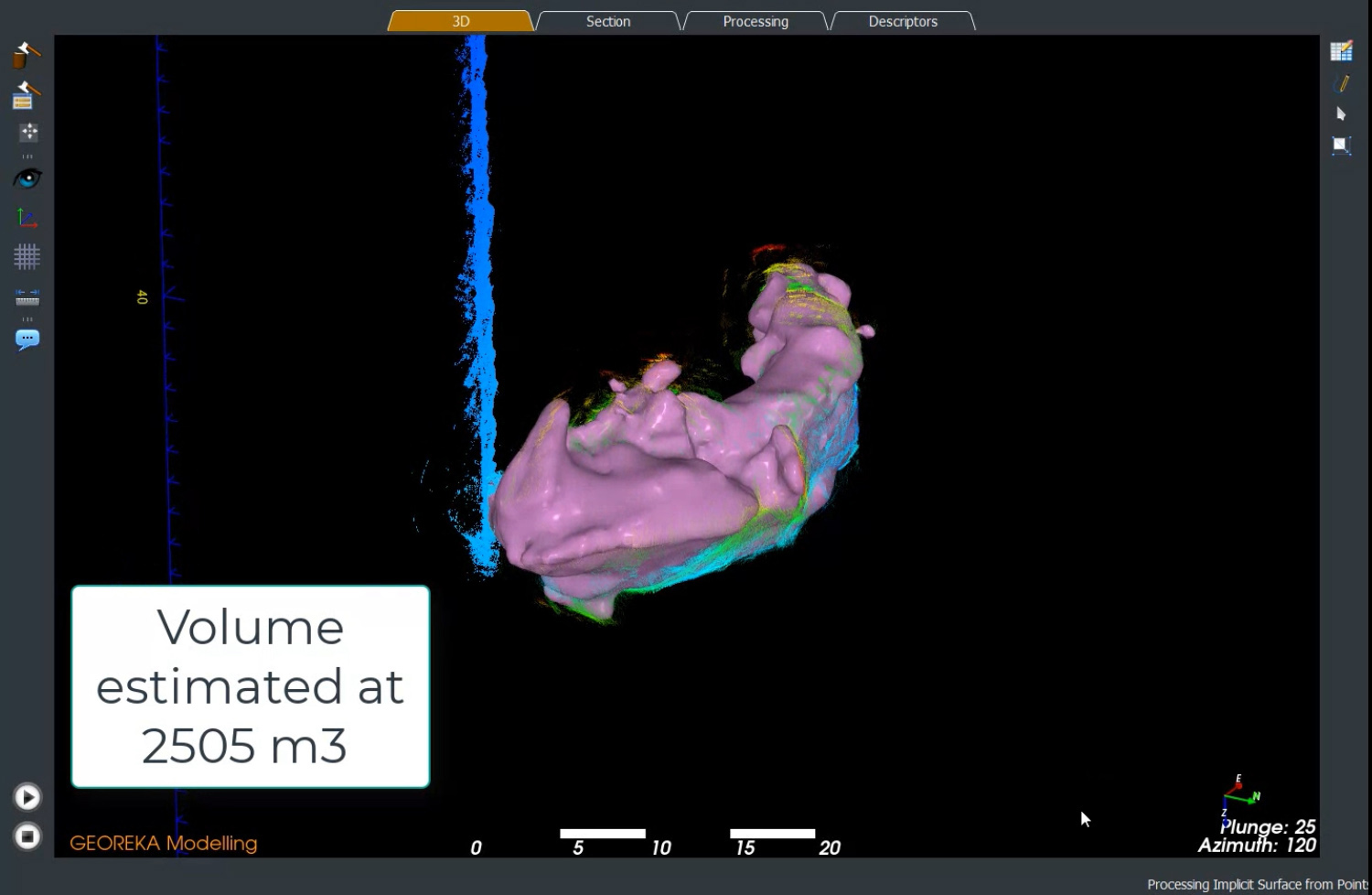Switch to the 3D tab
The width and height of the screenshot is (1372, 895).
[x=460, y=21]
